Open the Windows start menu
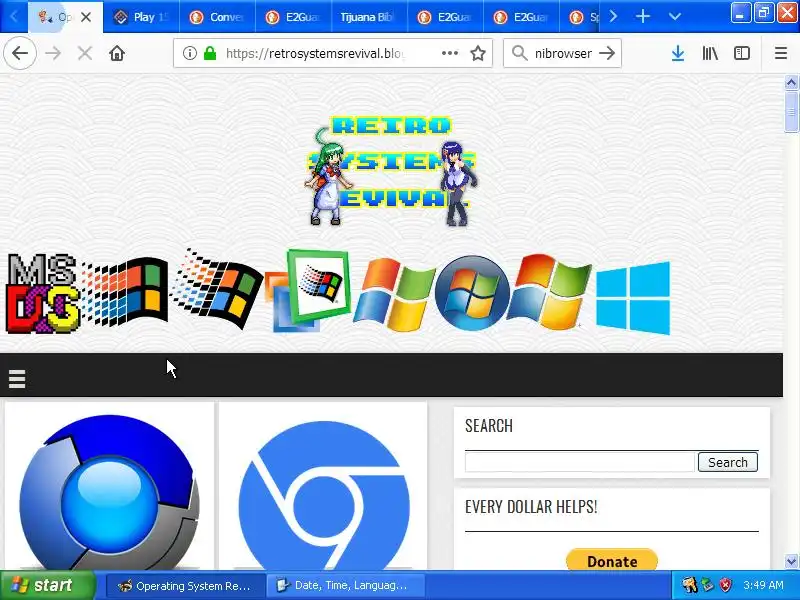Image resolution: width=800 pixels, height=600 pixels. [47, 585]
